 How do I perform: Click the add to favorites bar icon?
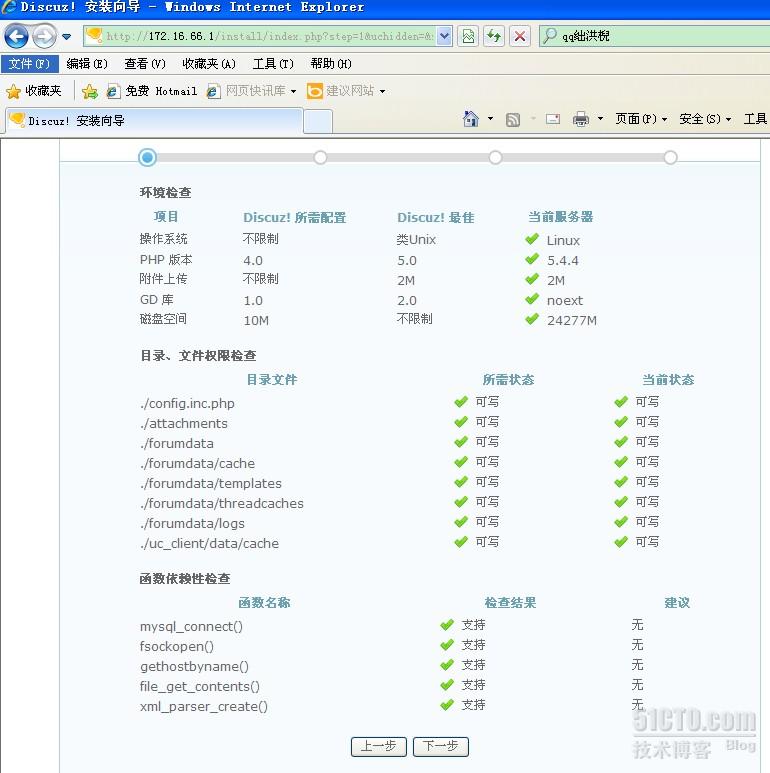coord(90,91)
